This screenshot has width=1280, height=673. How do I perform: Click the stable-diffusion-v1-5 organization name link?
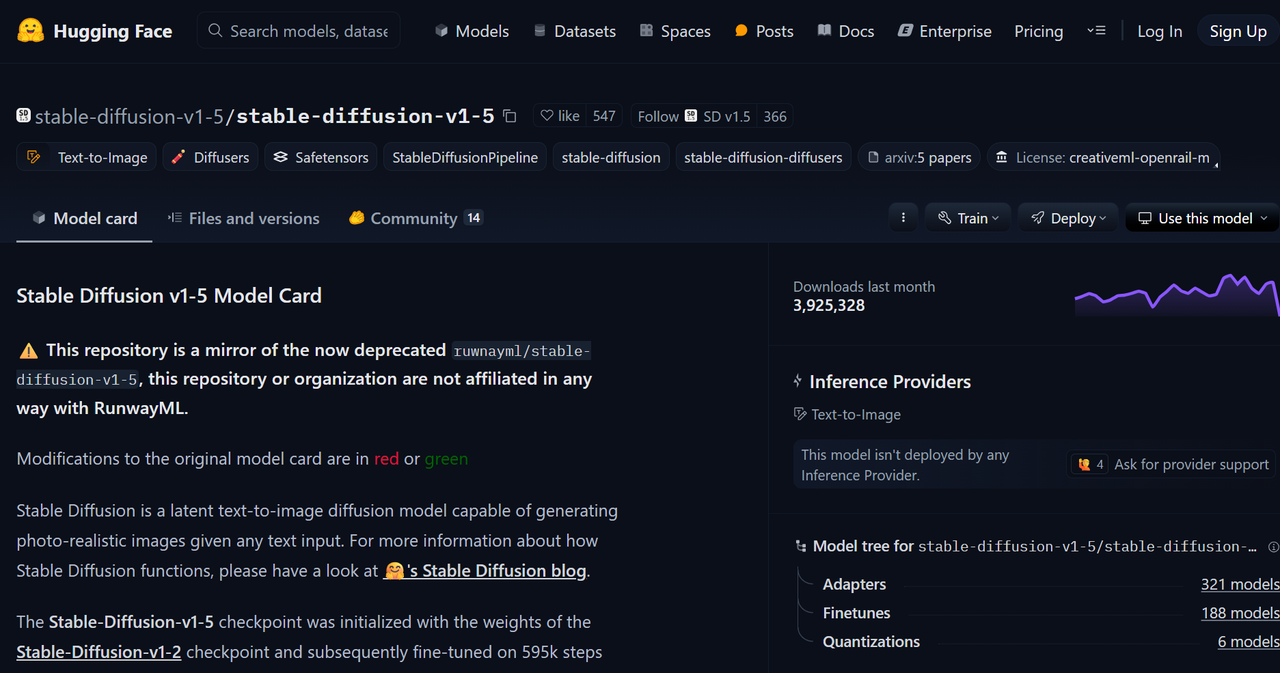click(129, 116)
